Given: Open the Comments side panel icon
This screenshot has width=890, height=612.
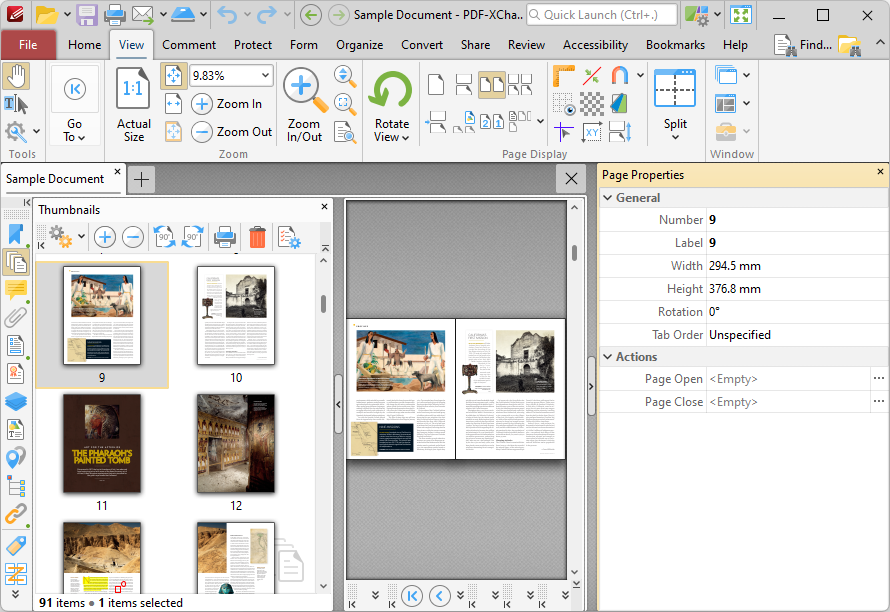Looking at the screenshot, I should pyautogui.click(x=16, y=290).
